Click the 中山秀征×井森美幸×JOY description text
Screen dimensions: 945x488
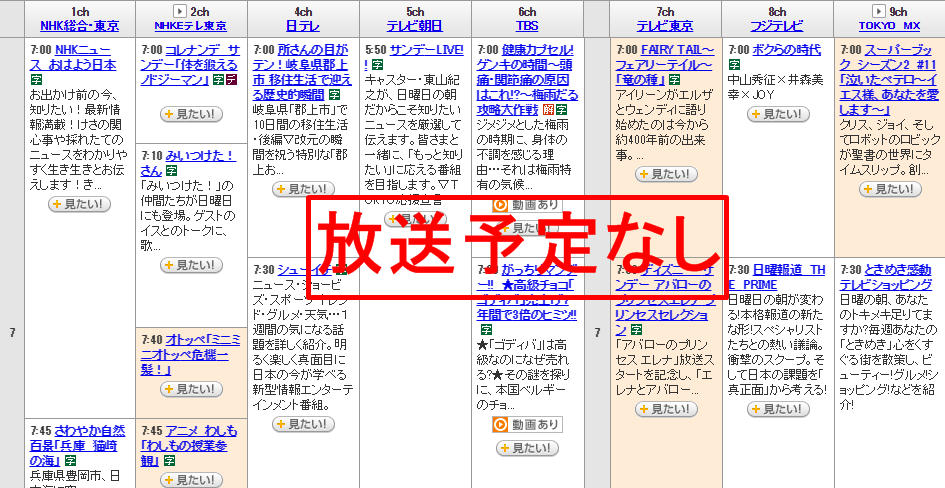[775, 87]
